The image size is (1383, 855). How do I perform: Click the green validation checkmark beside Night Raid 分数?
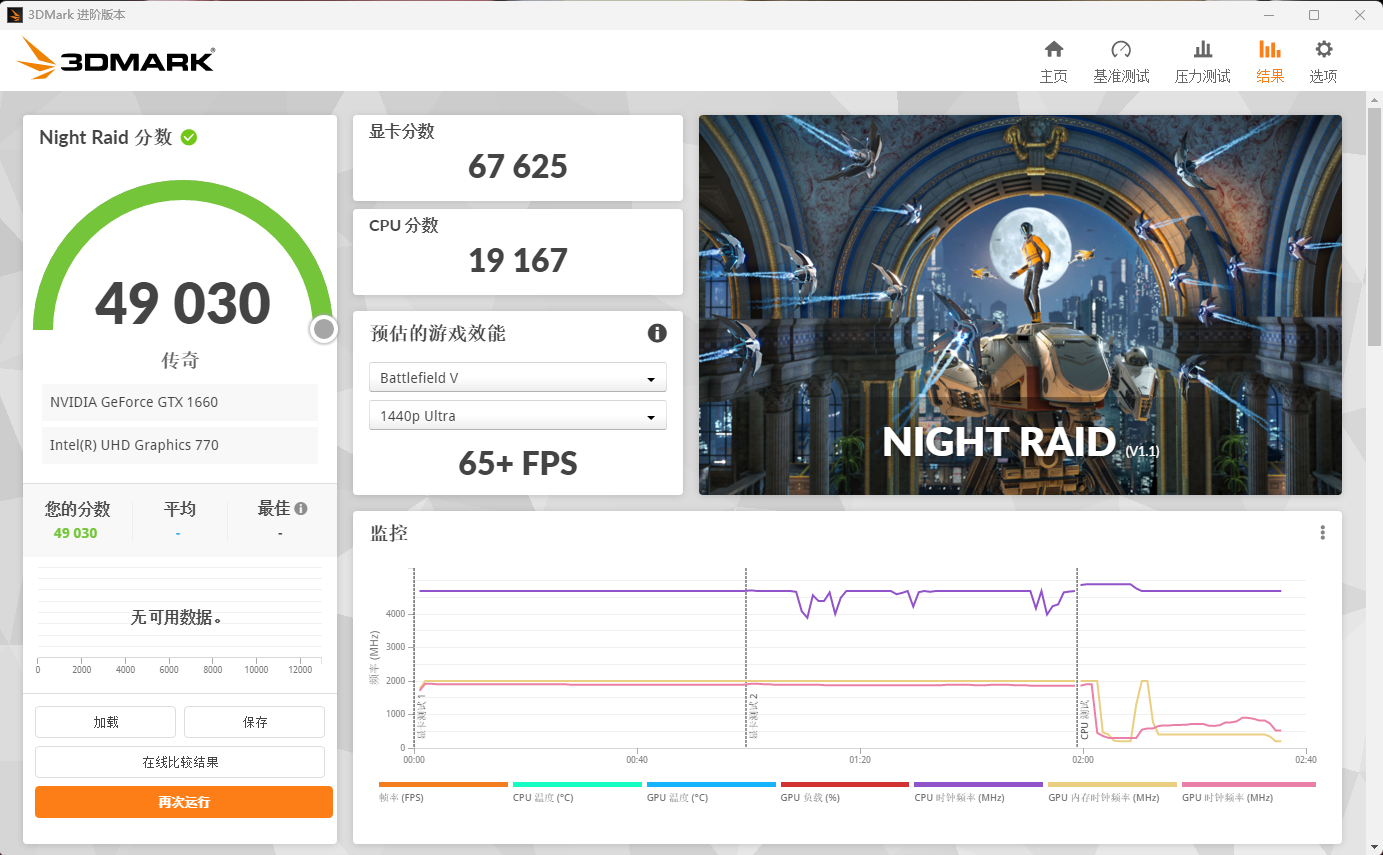click(x=189, y=137)
